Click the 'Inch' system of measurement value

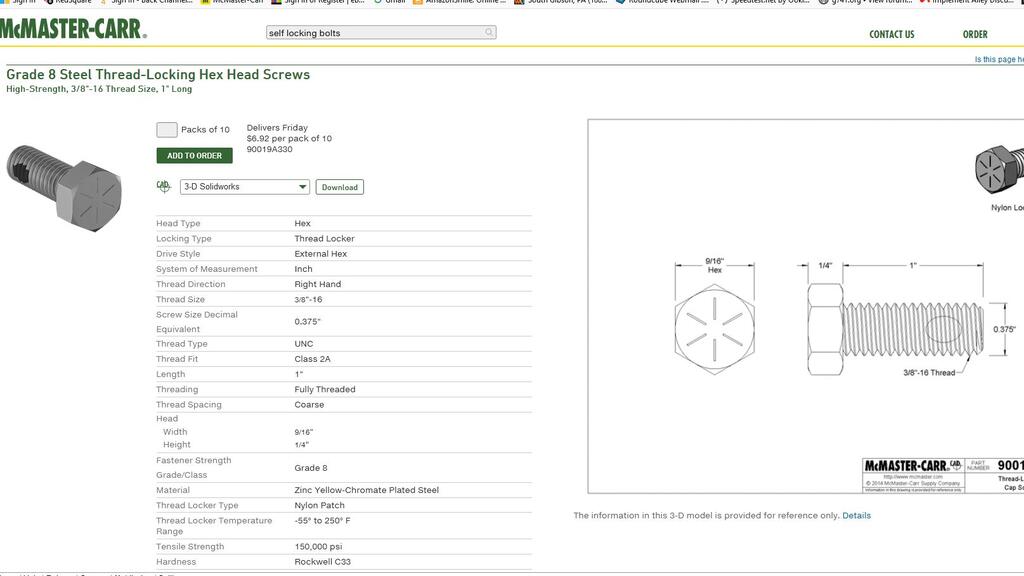(x=303, y=268)
